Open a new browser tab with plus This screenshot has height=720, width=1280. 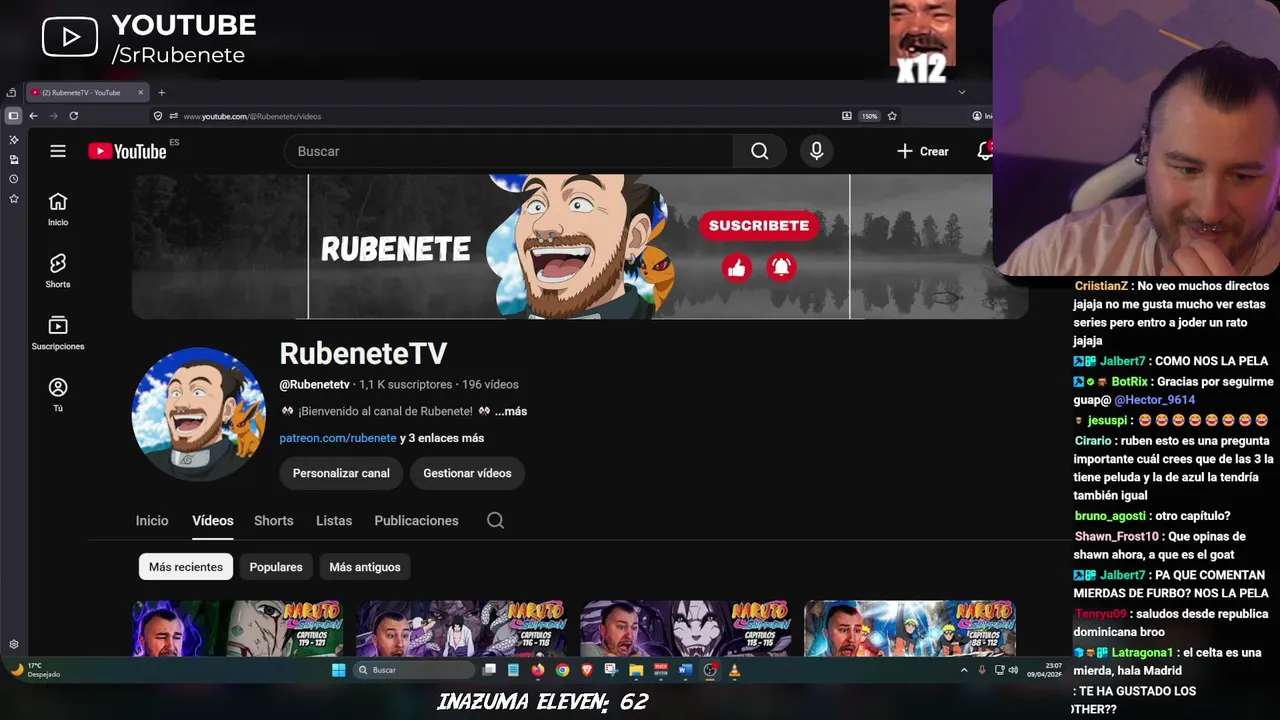coord(161,93)
